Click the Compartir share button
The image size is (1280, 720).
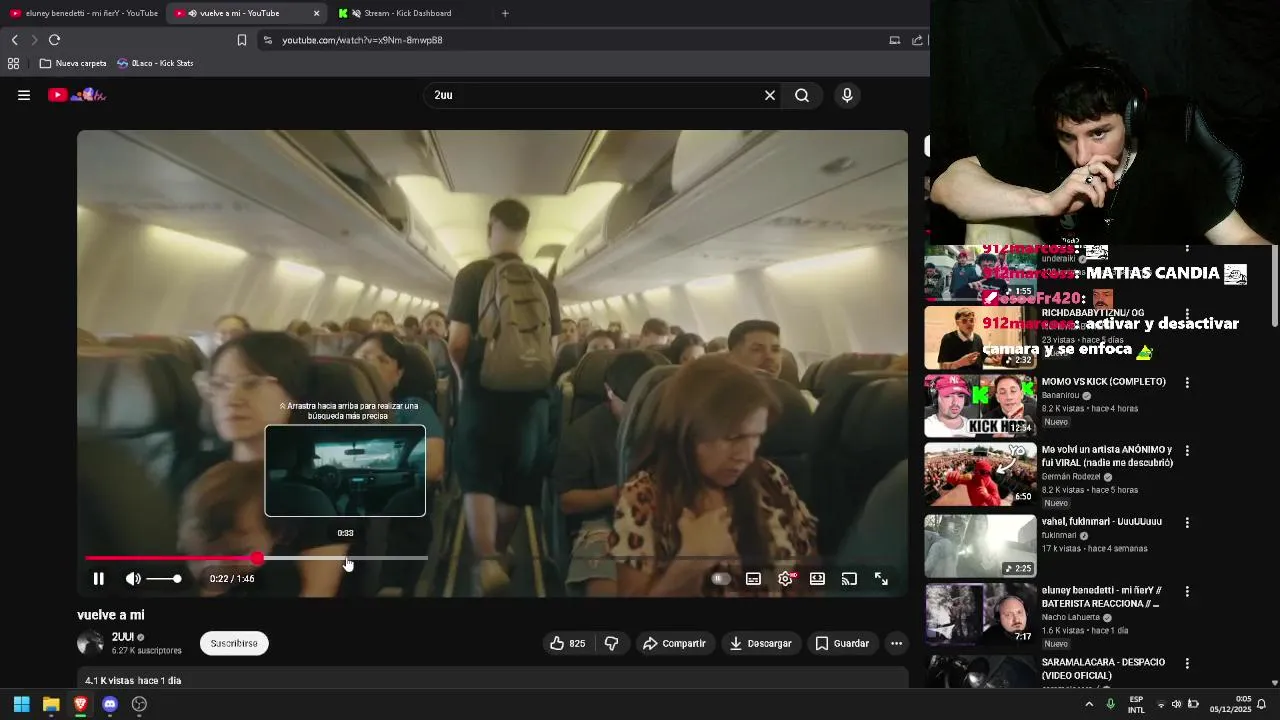point(674,643)
